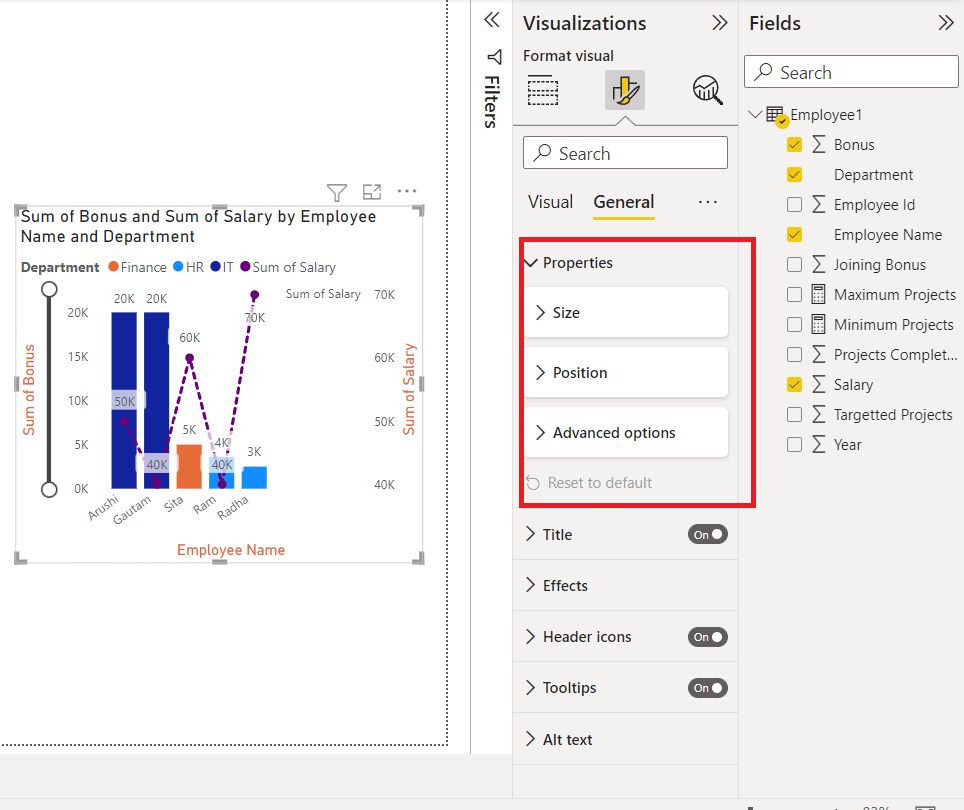
Task: Click the HR legend item
Action: click(x=188, y=267)
